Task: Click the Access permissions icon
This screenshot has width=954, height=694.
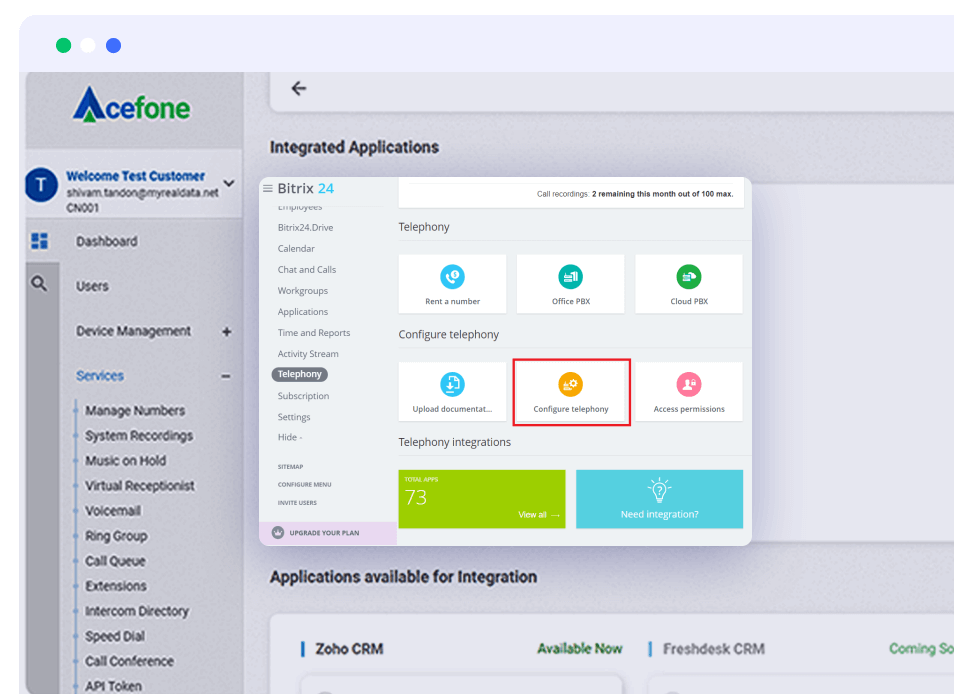Action: click(688, 384)
